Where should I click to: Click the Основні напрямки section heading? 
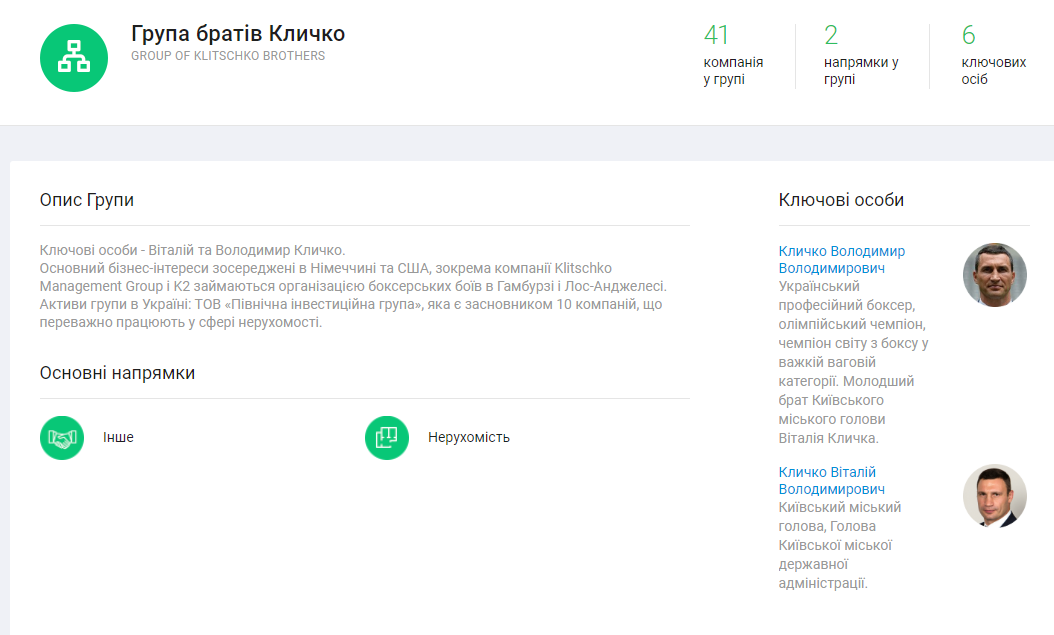(117, 373)
